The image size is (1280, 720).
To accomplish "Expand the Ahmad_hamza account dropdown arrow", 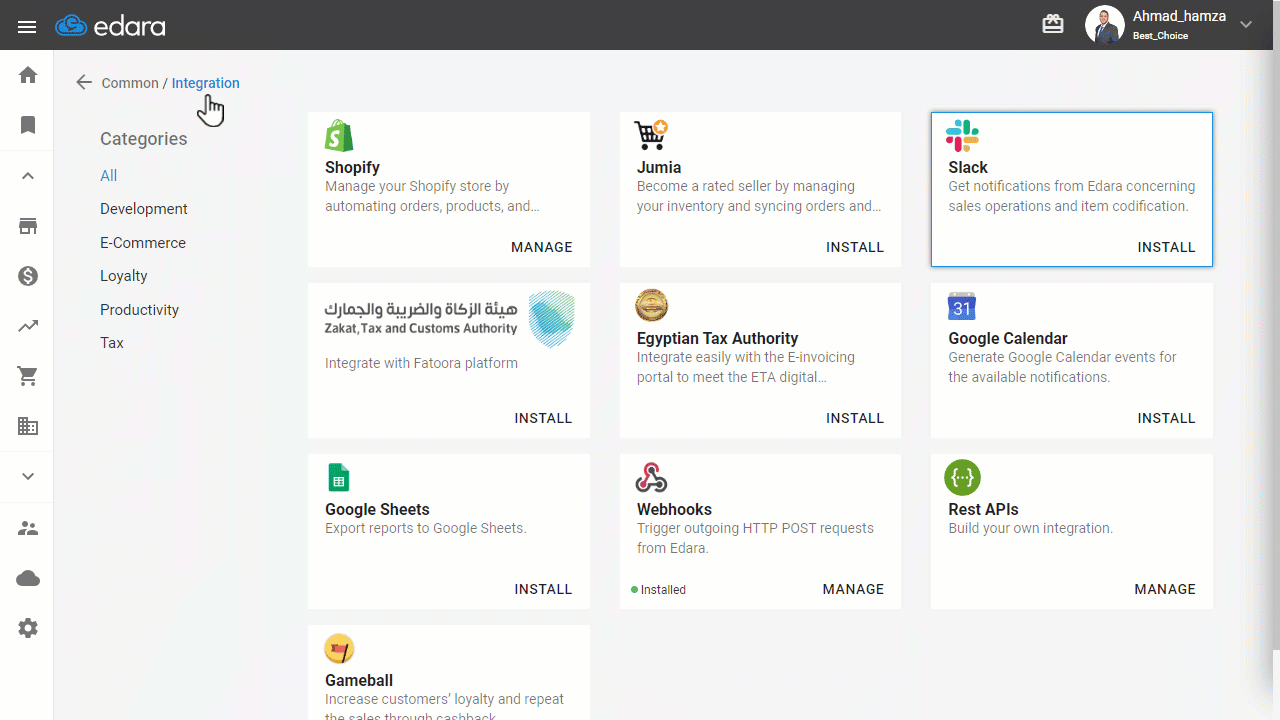I will tap(1246, 25).
